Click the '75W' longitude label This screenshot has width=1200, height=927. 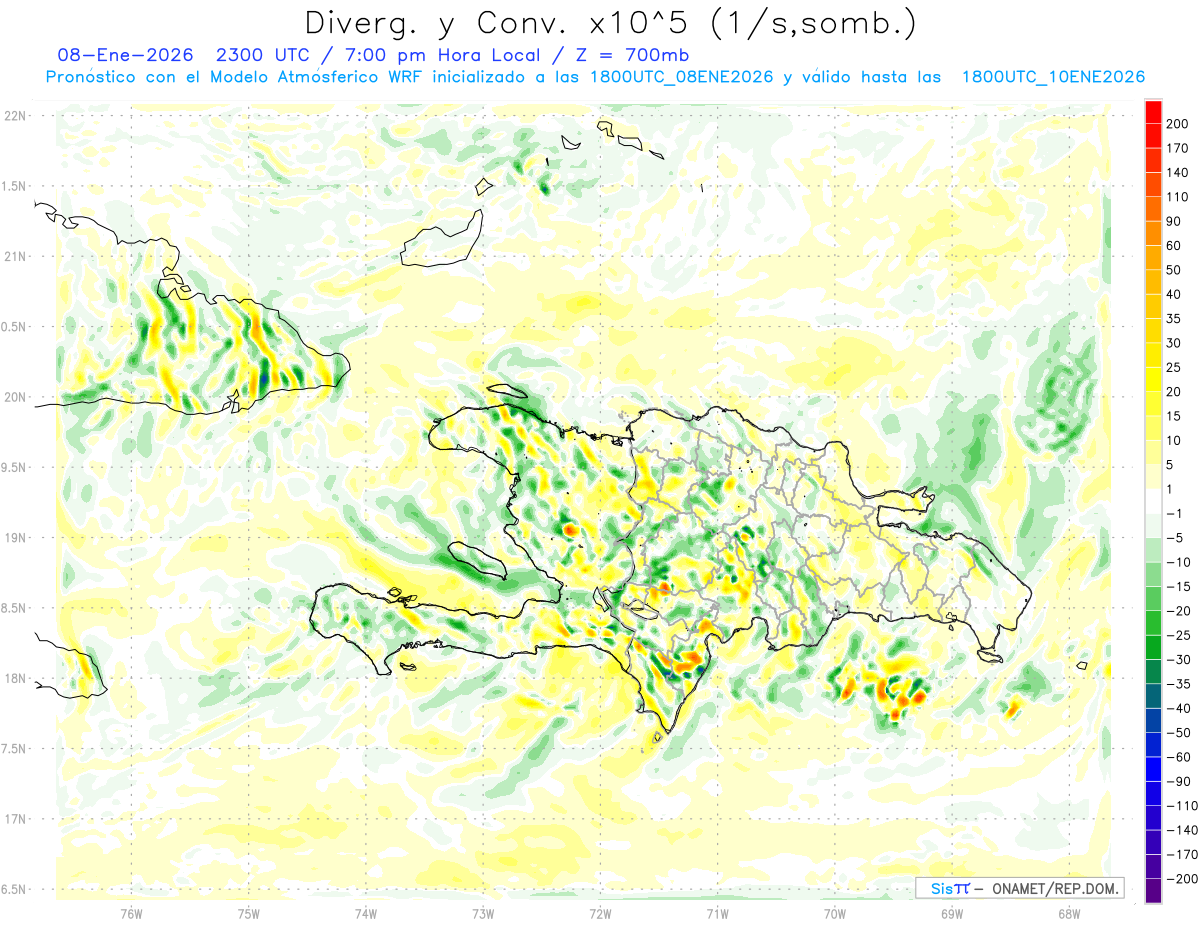(x=249, y=913)
